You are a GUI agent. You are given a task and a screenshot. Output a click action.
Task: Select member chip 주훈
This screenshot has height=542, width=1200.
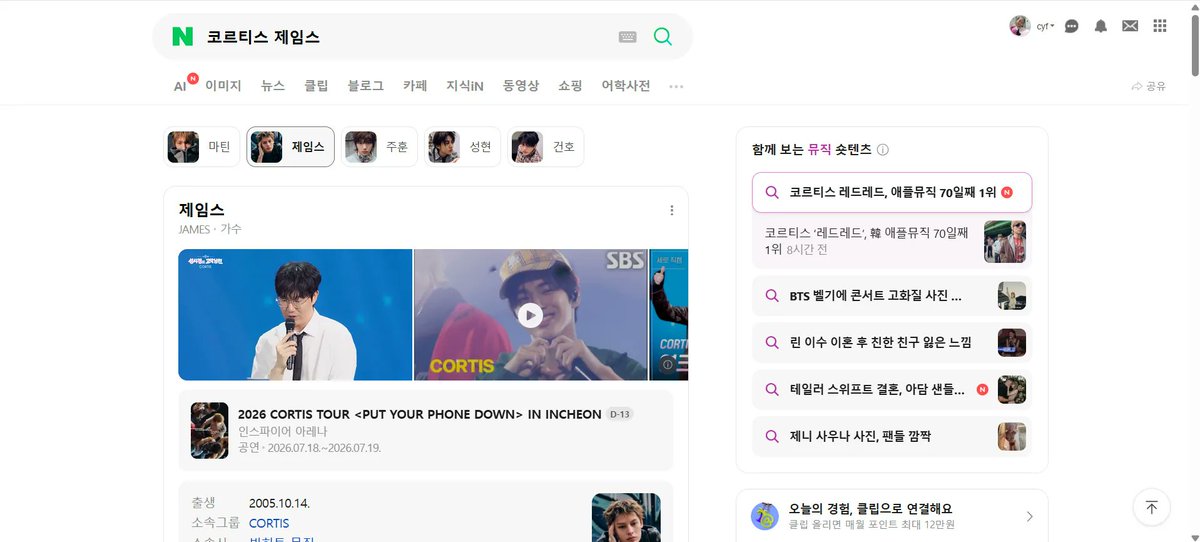pyautogui.click(x=379, y=147)
